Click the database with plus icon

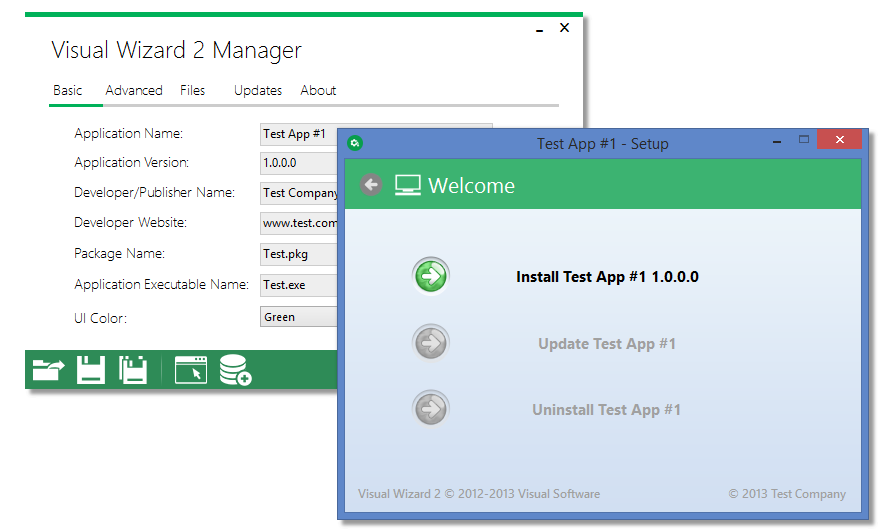pos(235,370)
